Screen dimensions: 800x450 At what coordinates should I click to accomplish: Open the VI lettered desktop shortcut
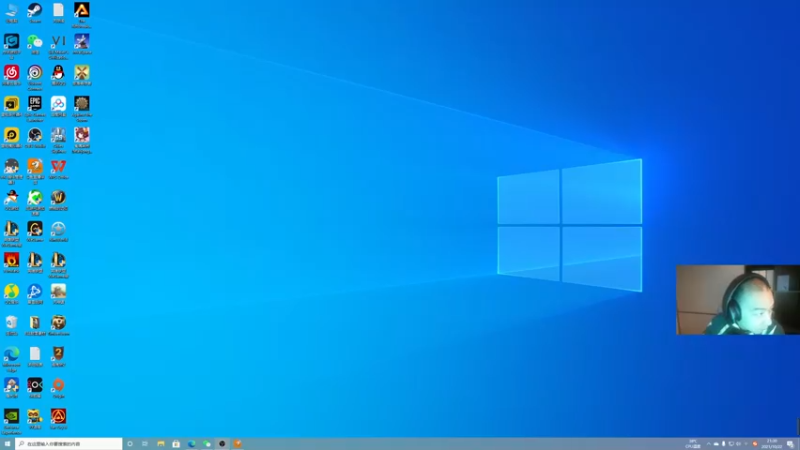click(x=58, y=46)
